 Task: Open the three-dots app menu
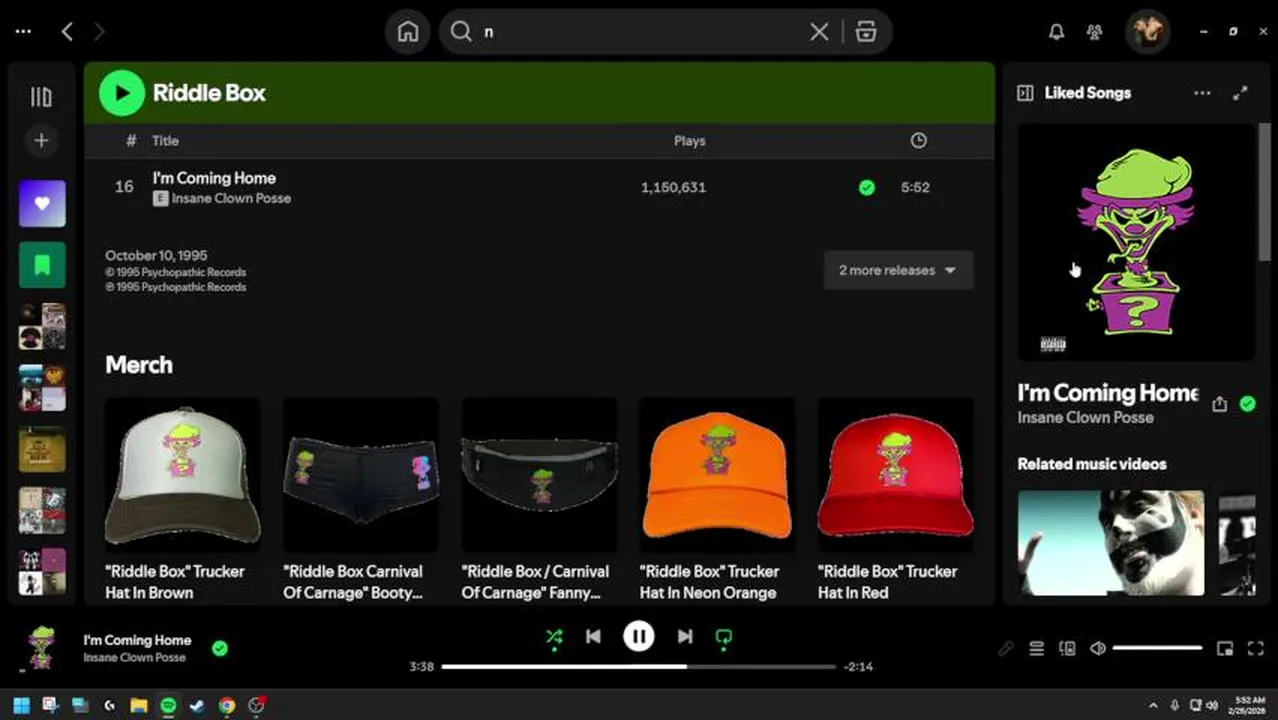(x=23, y=32)
